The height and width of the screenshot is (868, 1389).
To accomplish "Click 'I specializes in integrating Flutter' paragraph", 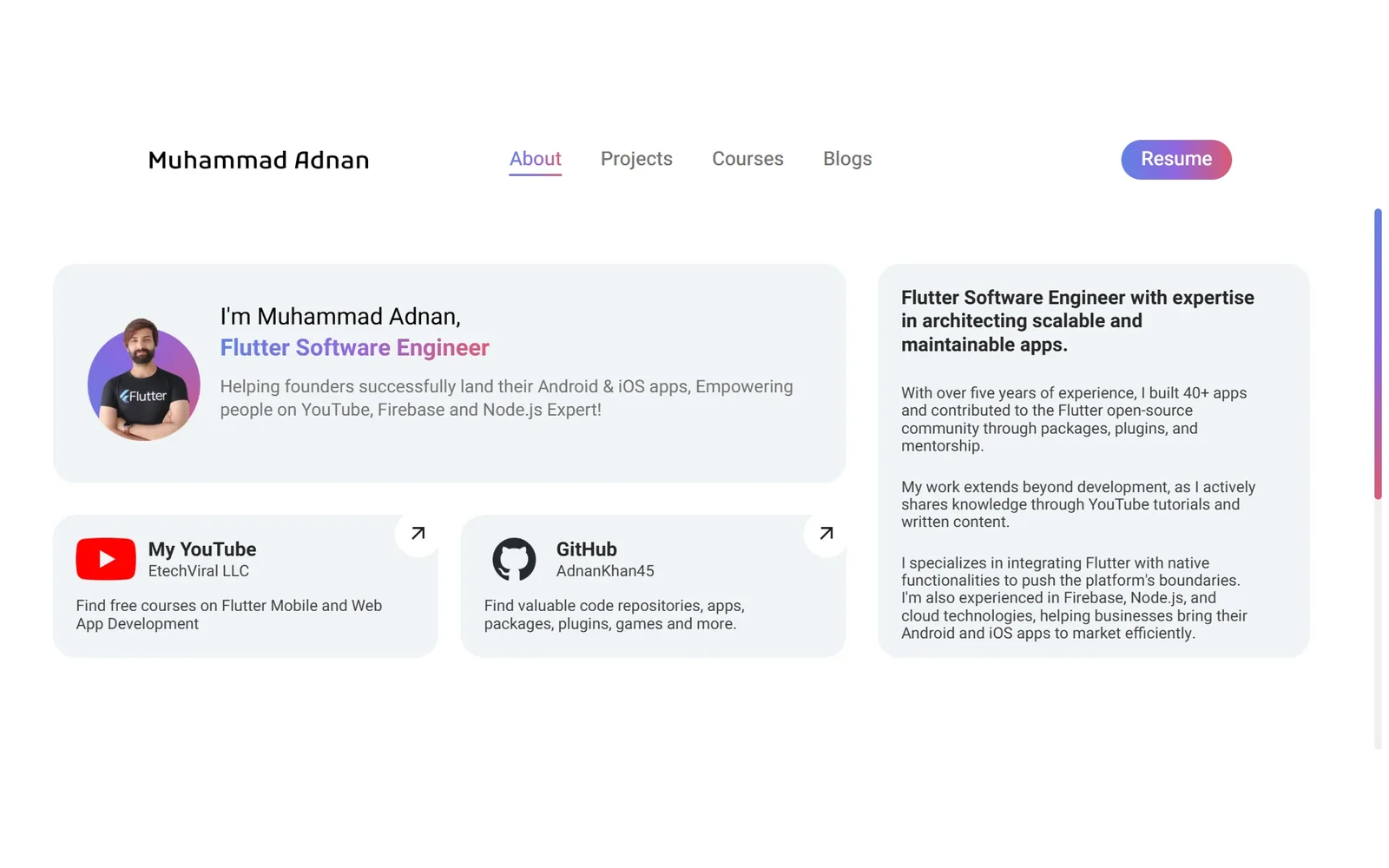I will pos(1074,598).
